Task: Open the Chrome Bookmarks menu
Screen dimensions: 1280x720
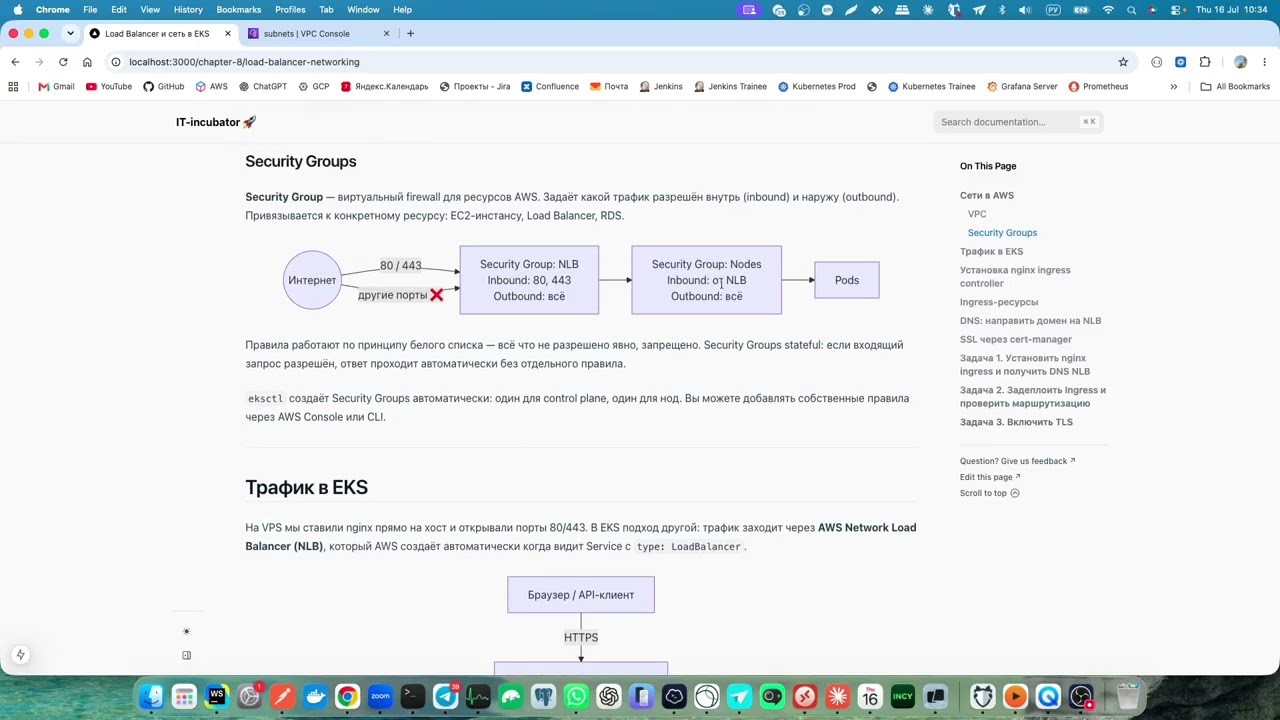Action: (238, 10)
